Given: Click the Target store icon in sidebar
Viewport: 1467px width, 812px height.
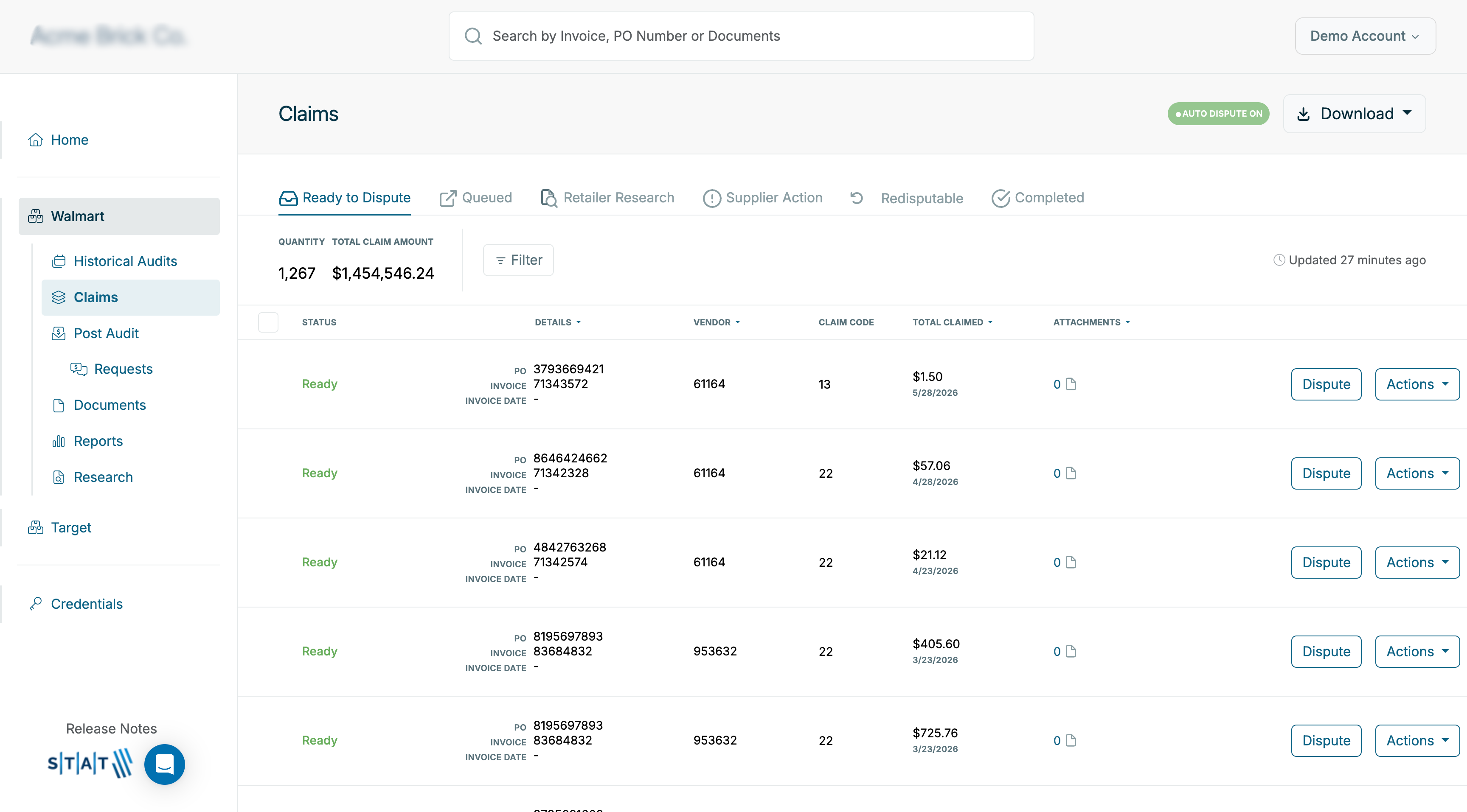Looking at the screenshot, I should (35, 527).
